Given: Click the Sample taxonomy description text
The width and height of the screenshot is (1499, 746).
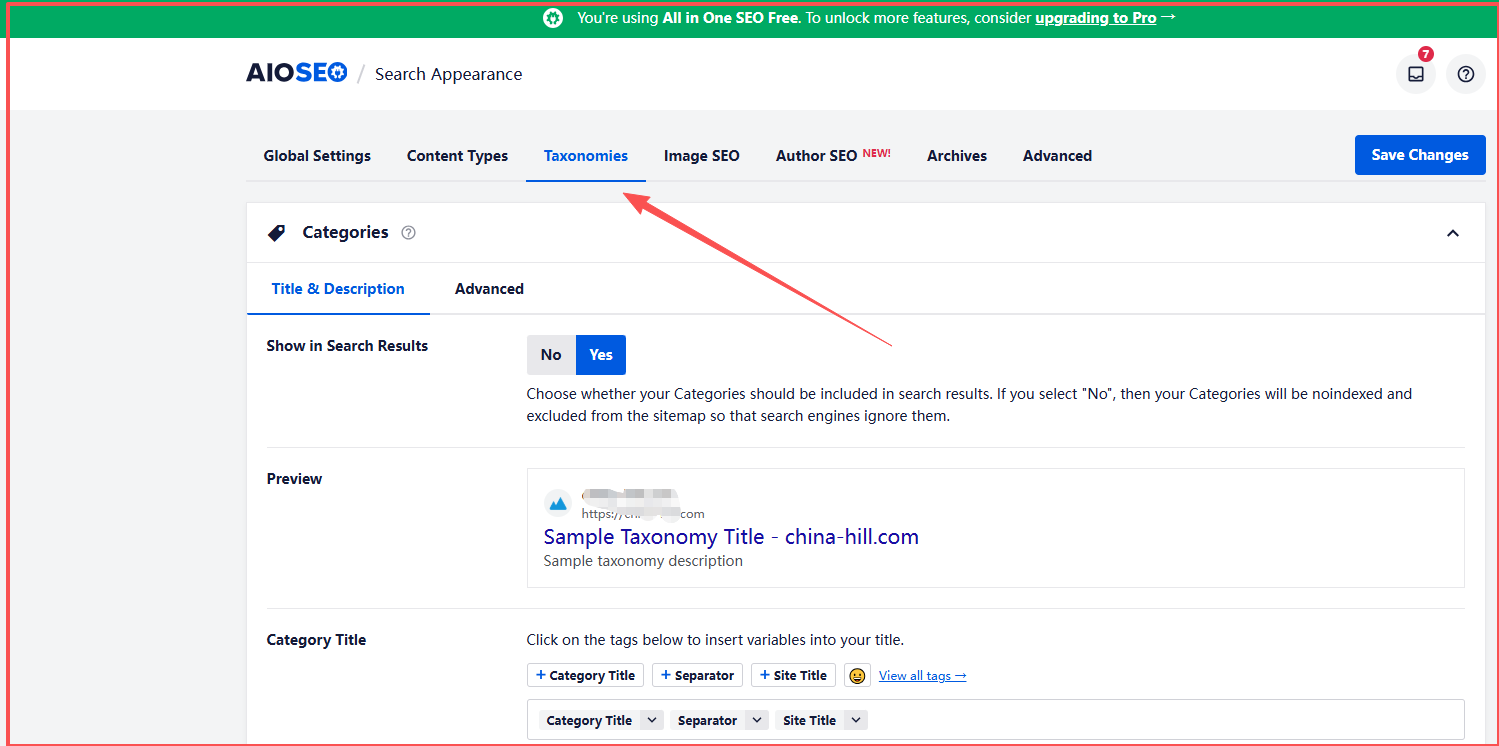Looking at the screenshot, I should click(x=643, y=561).
